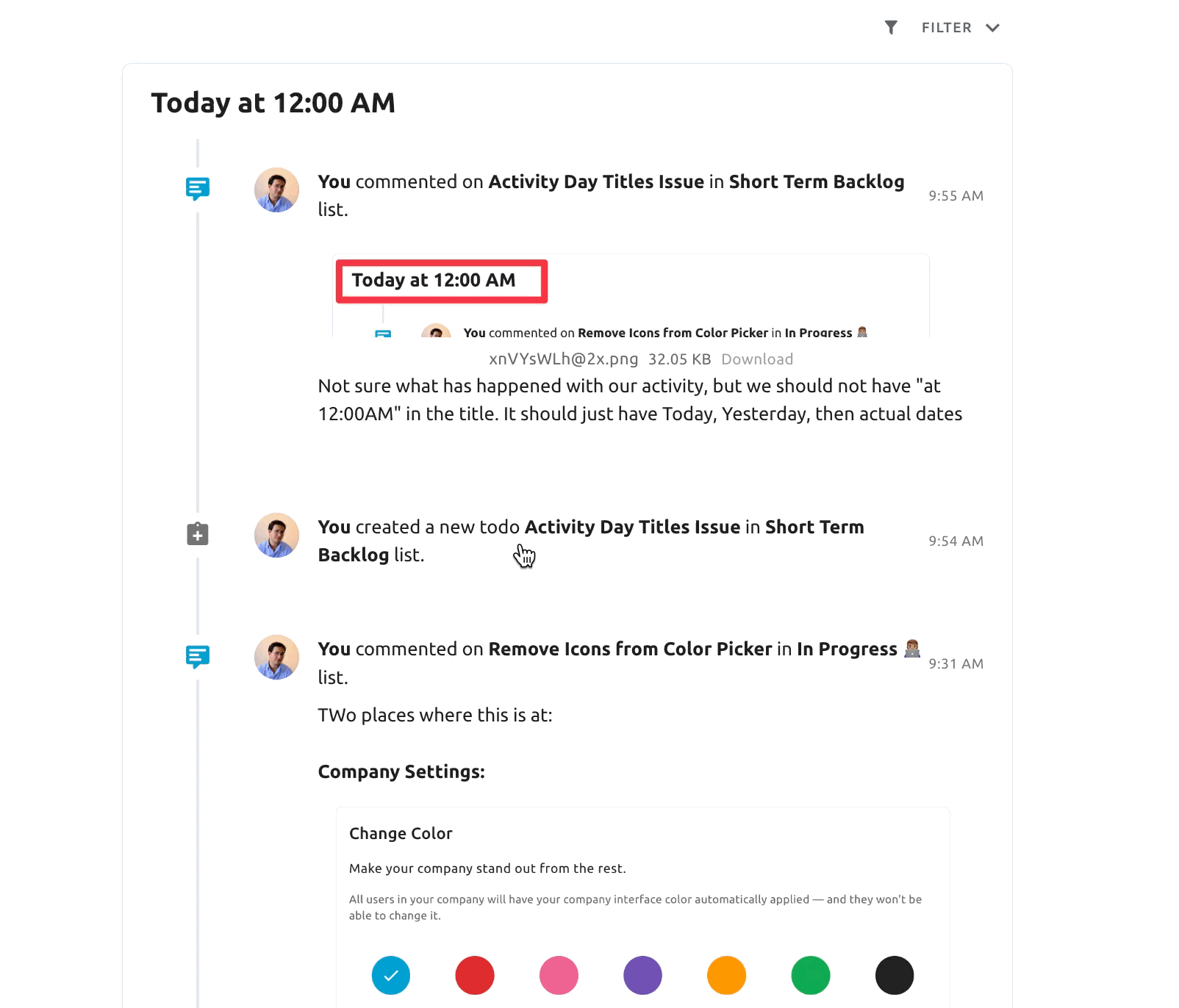Click the funnel filter icon

pyautogui.click(x=891, y=28)
